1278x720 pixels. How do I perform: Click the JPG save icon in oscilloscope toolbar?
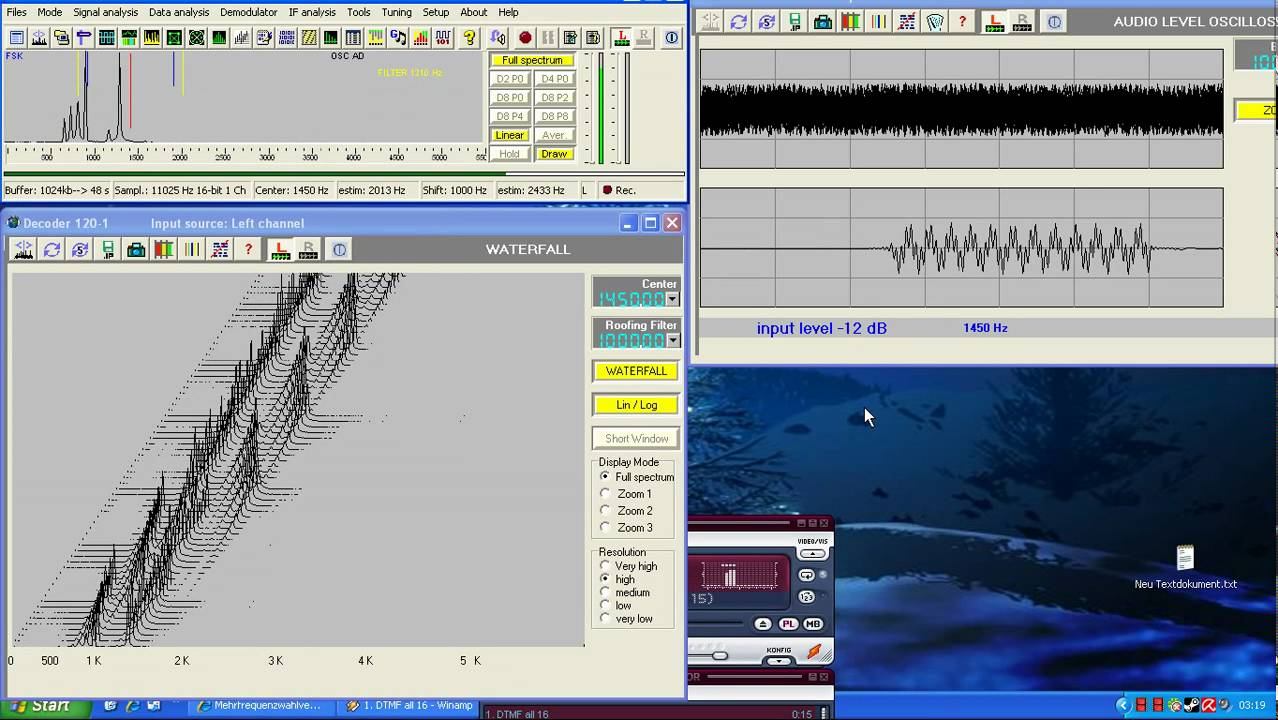click(x=795, y=22)
